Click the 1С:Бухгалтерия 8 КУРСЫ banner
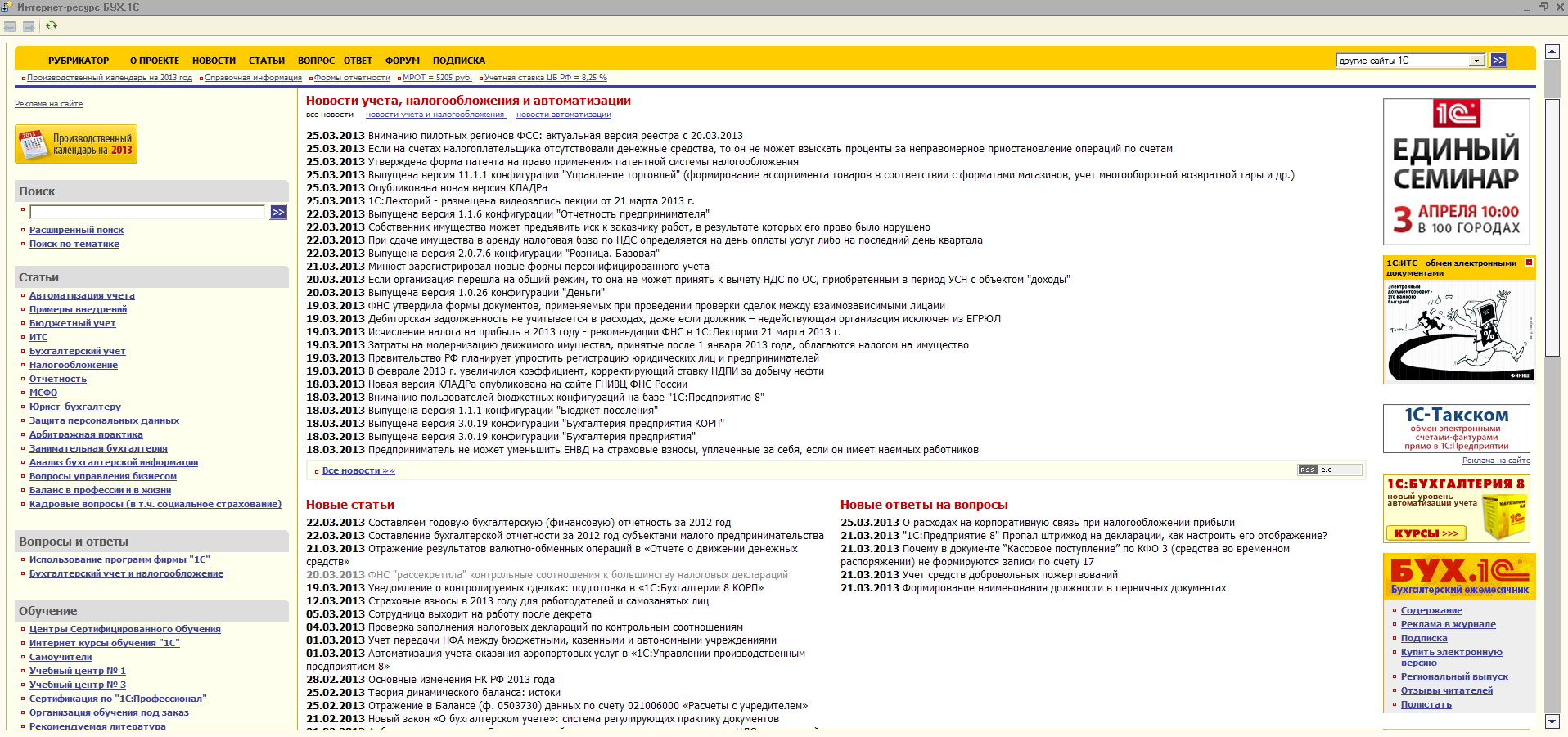 (x=1457, y=509)
